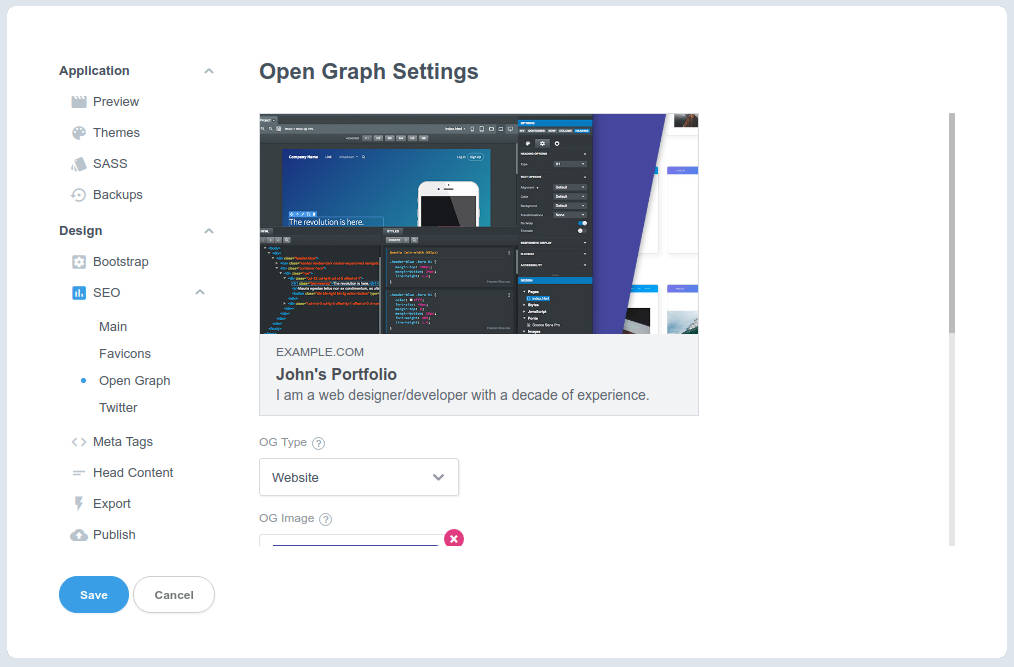Remove the OG Image with the red X

pos(454,538)
